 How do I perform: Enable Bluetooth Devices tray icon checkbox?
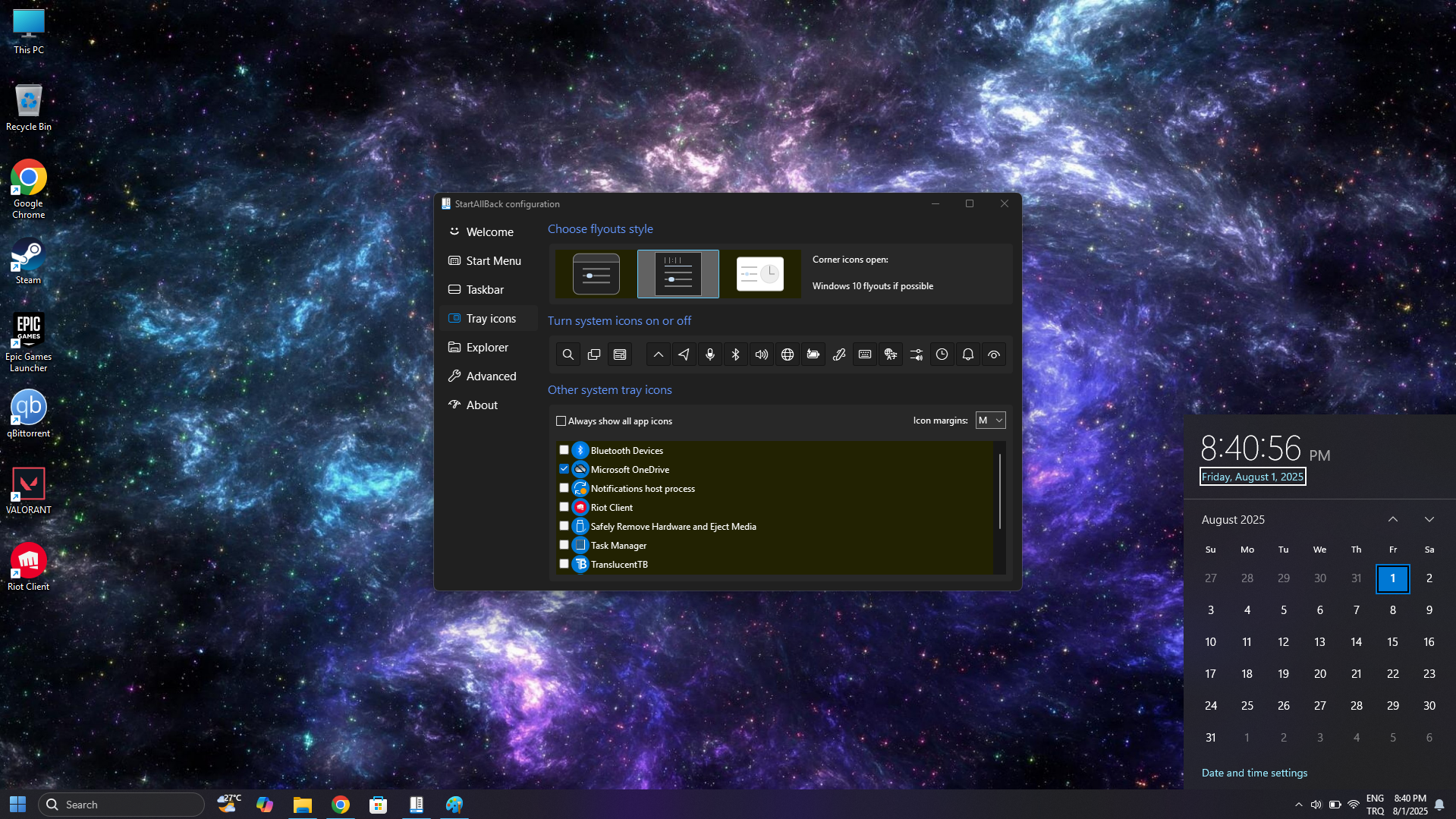[564, 450]
